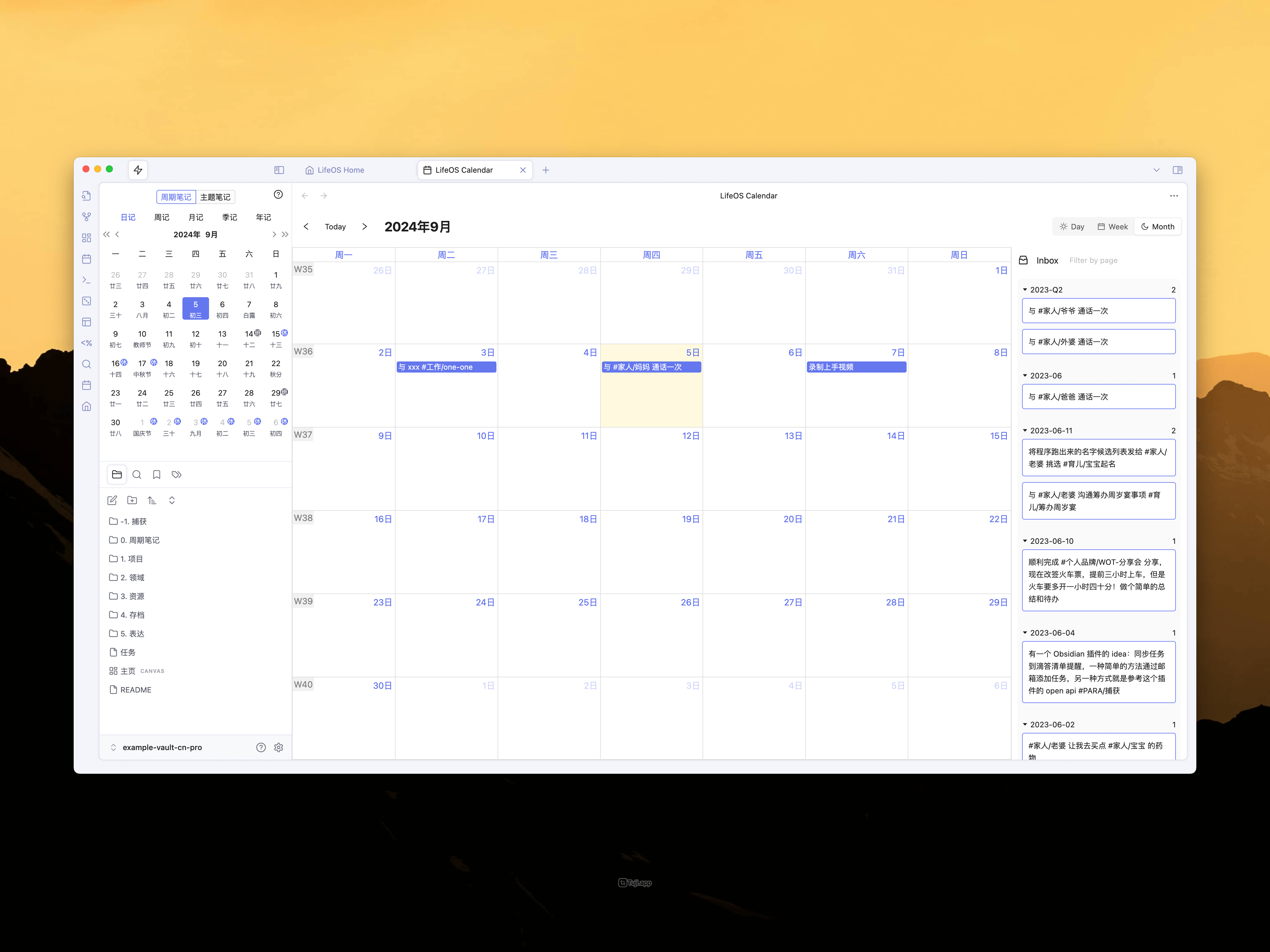Click the bookmarks icon in file panel
1270x952 pixels.
point(156,475)
